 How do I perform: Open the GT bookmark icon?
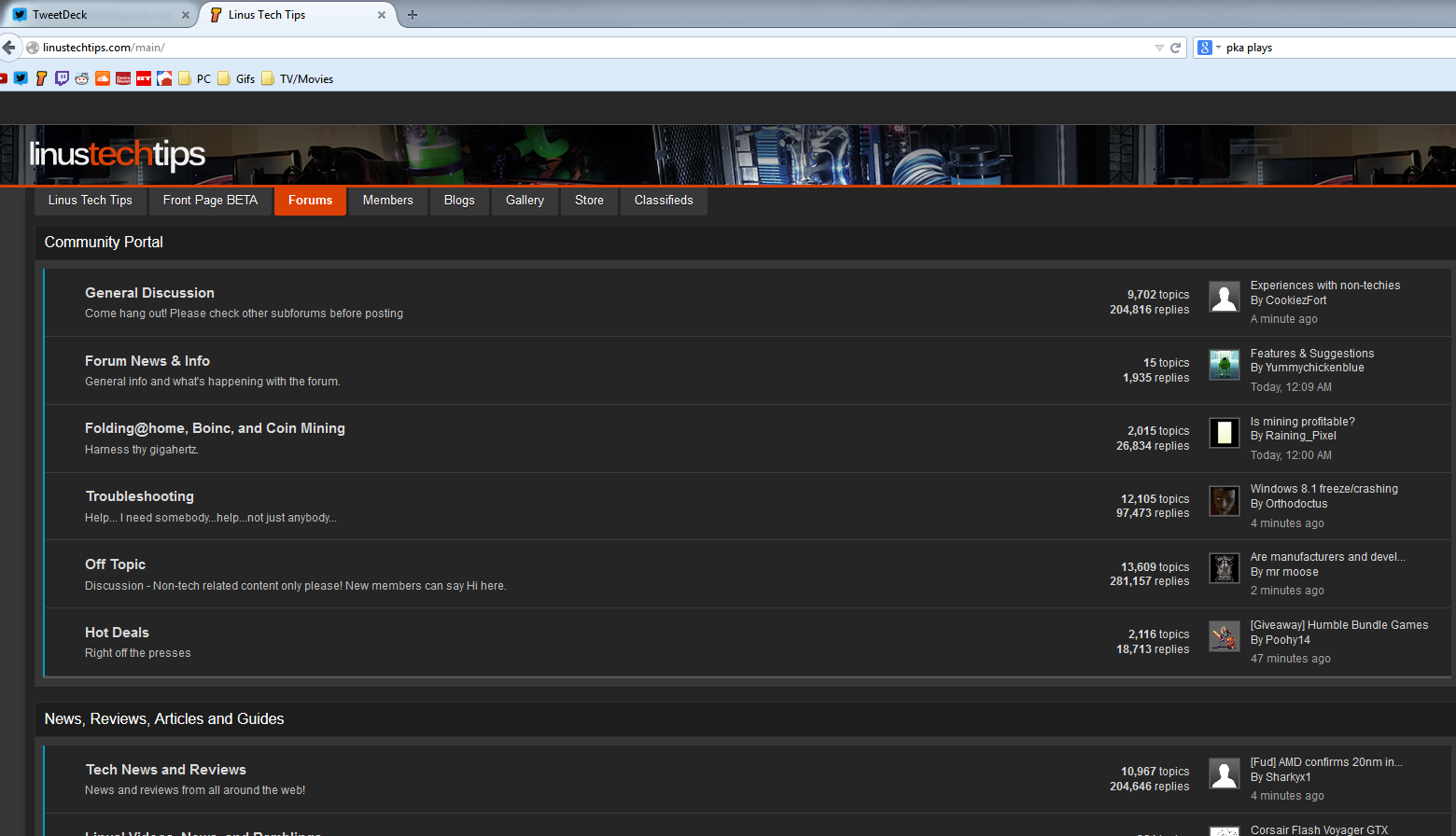coord(144,78)
